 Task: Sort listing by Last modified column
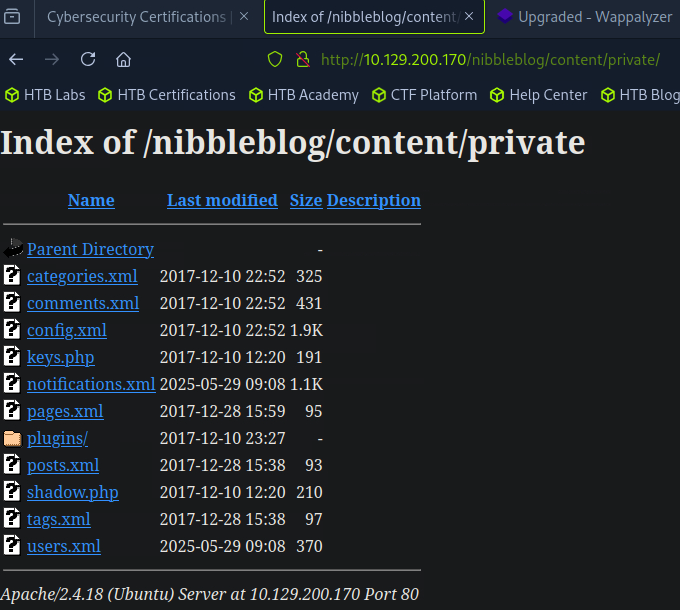pyautogui.click(x=222, y=200)
